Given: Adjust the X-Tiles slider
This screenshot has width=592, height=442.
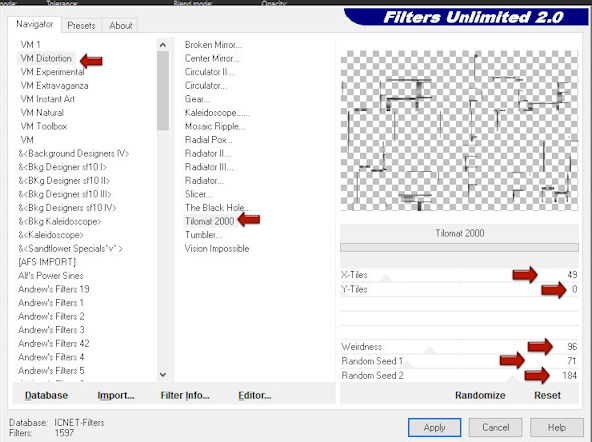Looking at the screenshot, I should pyautogui.click(x=459, y=275).
